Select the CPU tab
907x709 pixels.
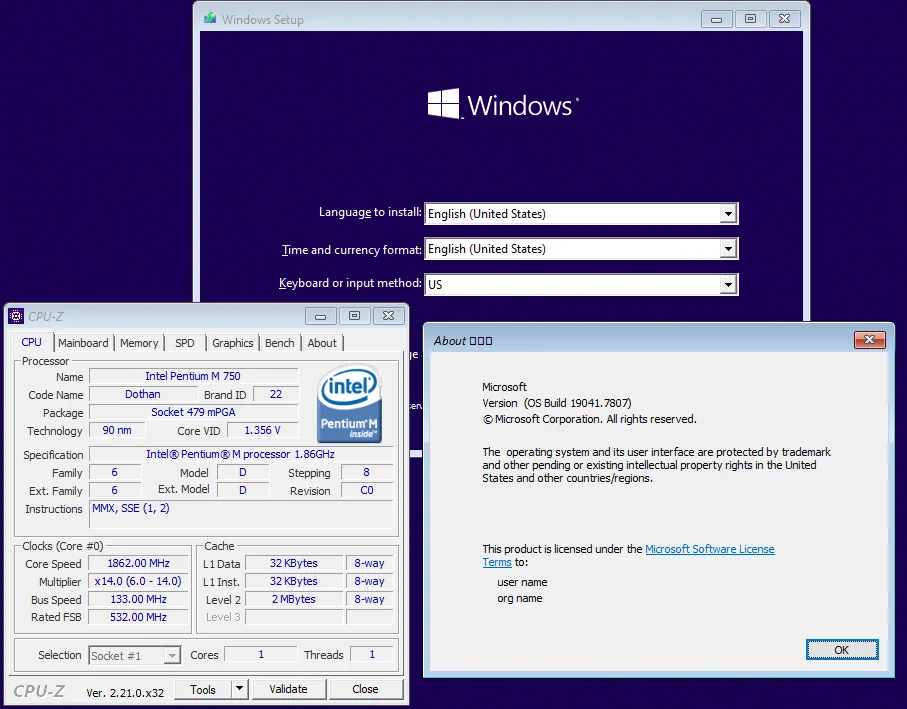31,342
